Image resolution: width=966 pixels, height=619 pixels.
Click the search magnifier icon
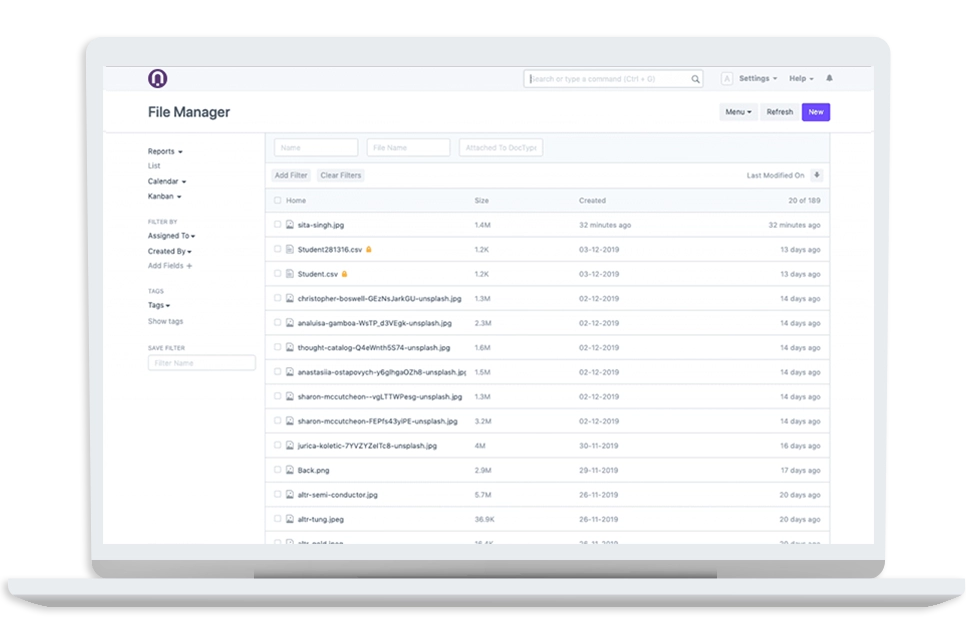[695, 79]
